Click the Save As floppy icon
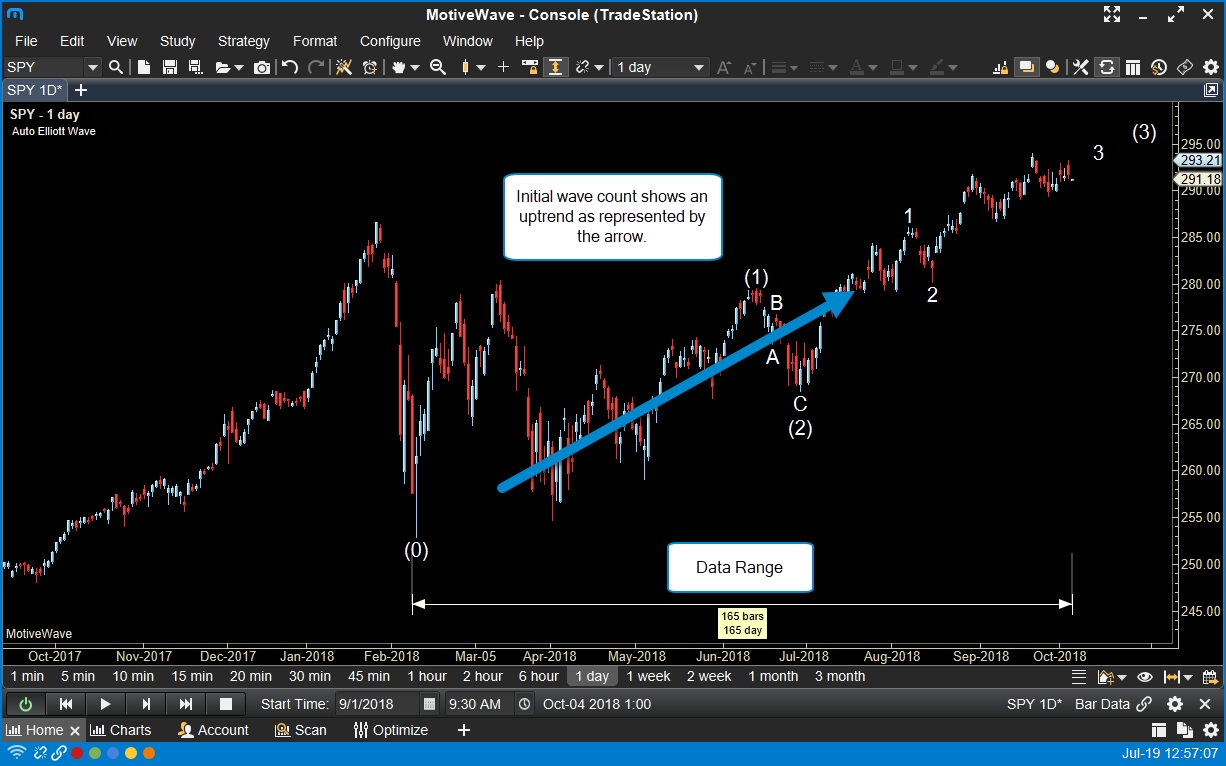The image size is (1226, 766). point(195,67)
